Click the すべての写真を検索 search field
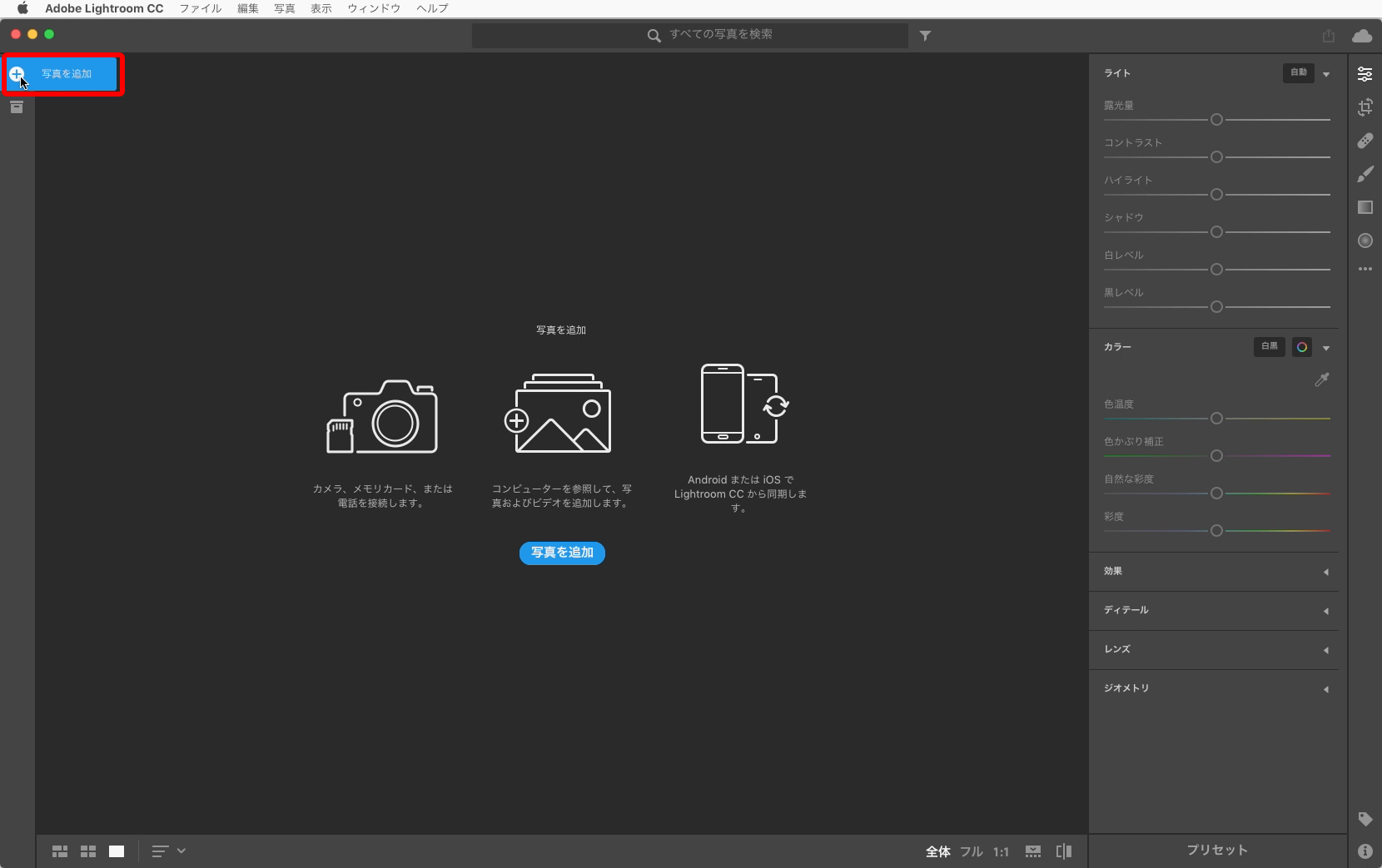 [690, 35]
